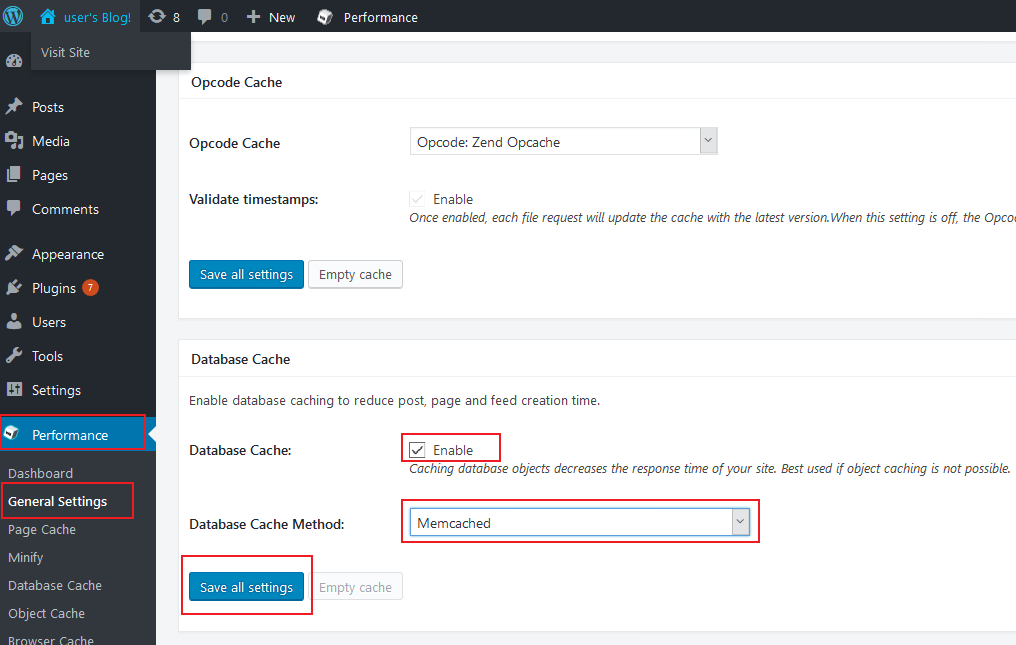Click the arrow of Memcached dropdown
Image resolution: width=1016 pixels, height=645 pixels.
click(740, 522)
